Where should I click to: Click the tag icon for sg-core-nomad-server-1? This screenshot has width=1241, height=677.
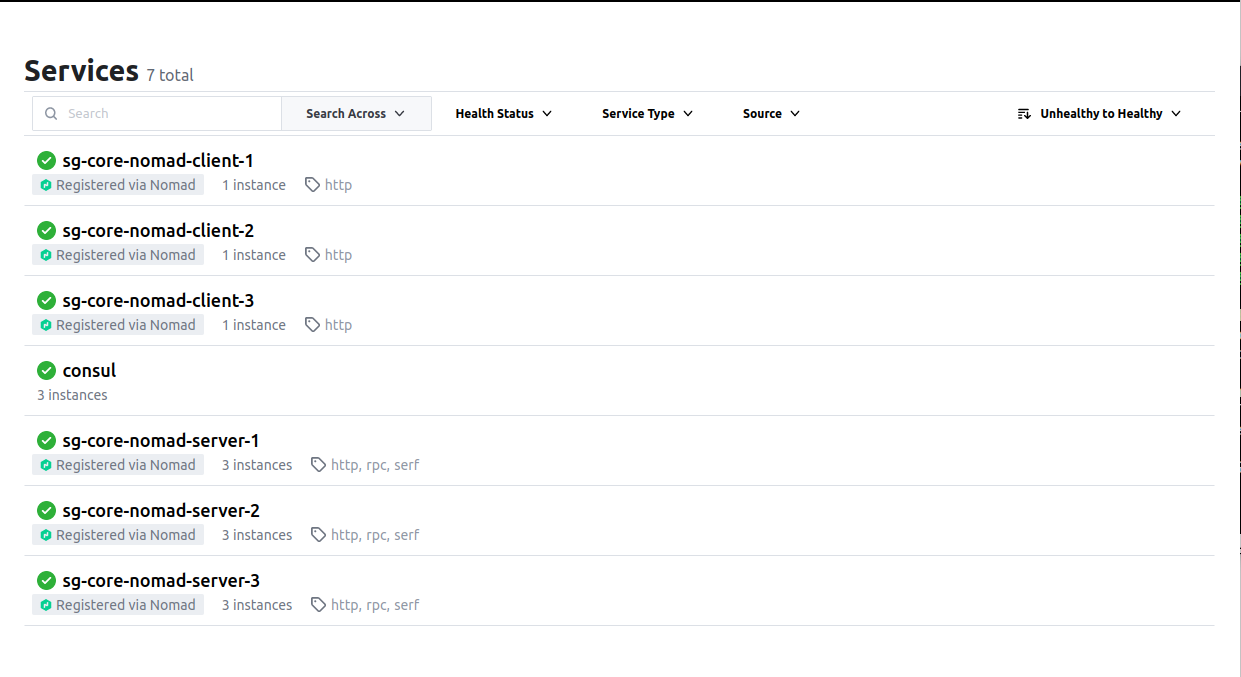(319, 465)
